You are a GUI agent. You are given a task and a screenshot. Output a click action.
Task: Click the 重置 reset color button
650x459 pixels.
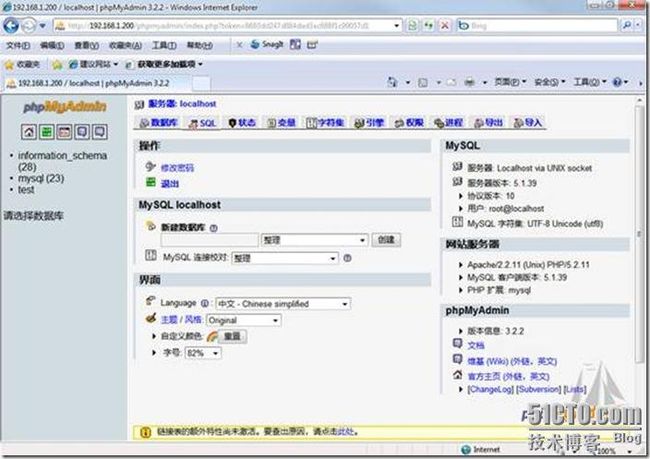(232, 336)
